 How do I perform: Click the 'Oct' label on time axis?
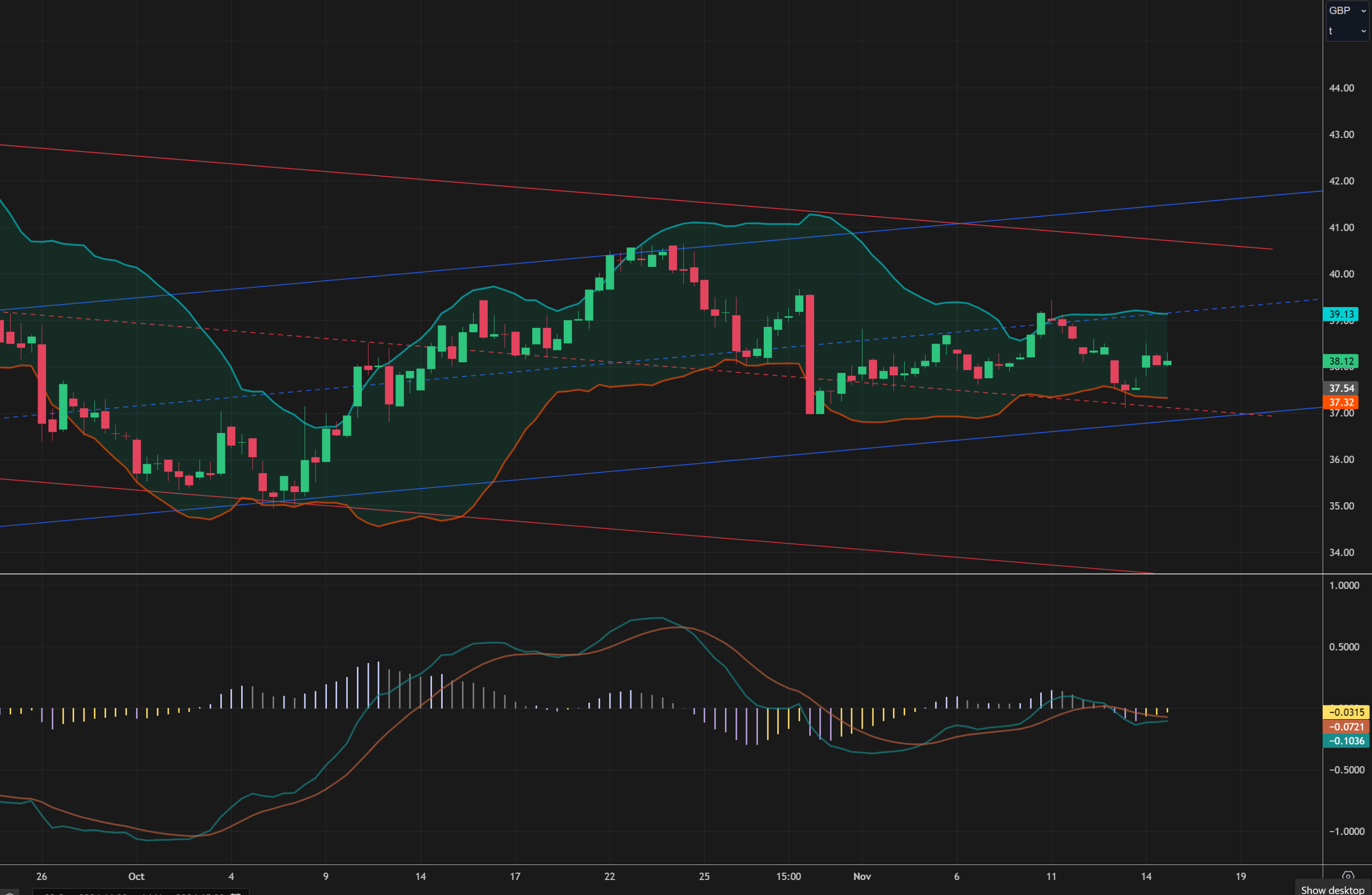pos(136,877)
